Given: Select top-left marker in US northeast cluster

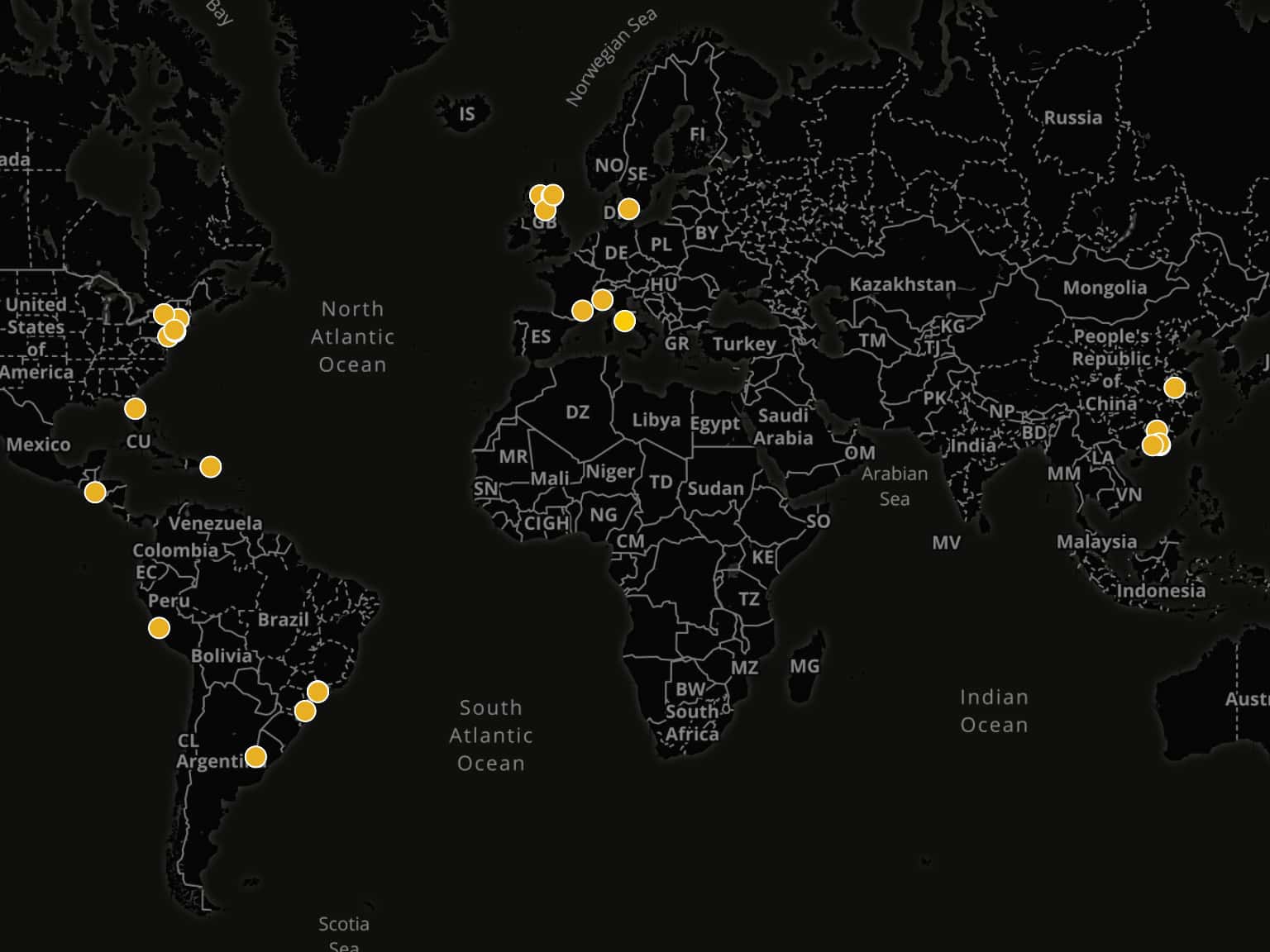Looking at the screenshot, I should point(163,314).
